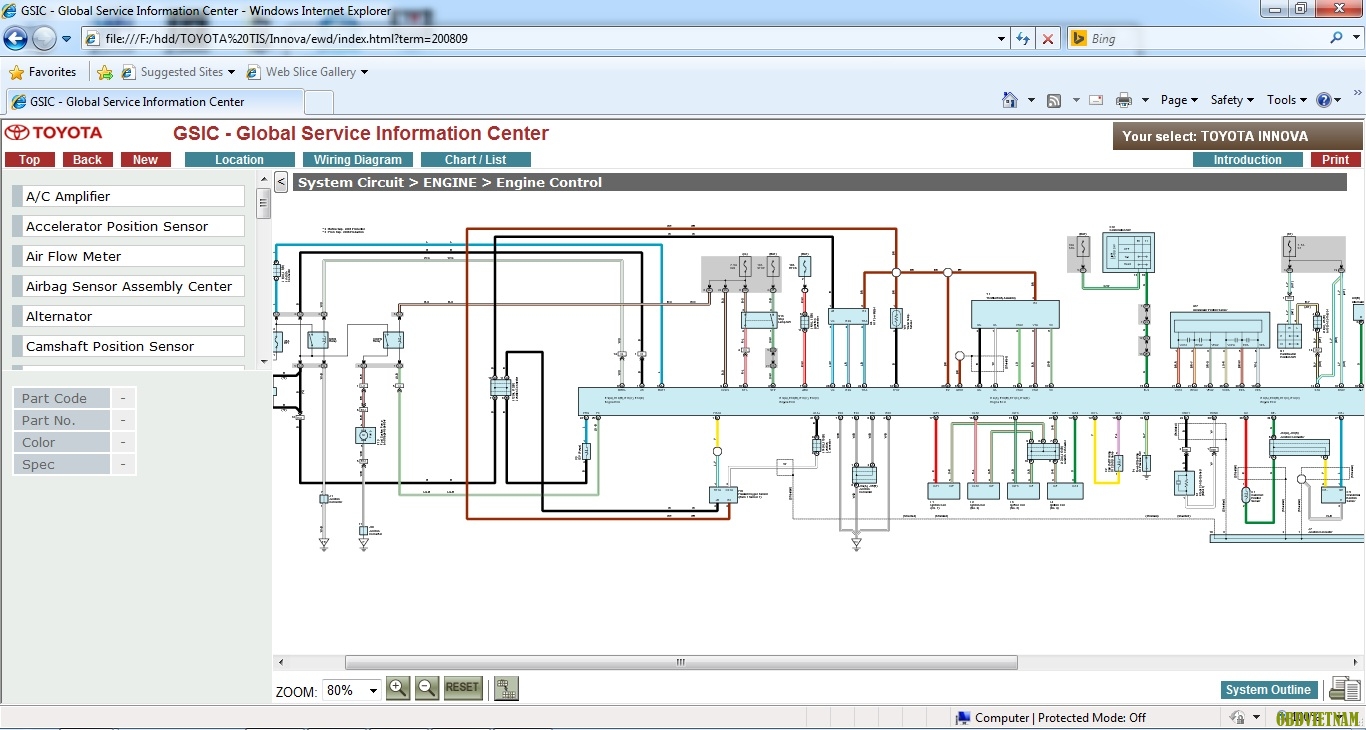Click the document list icon

tap(1344, 689)
